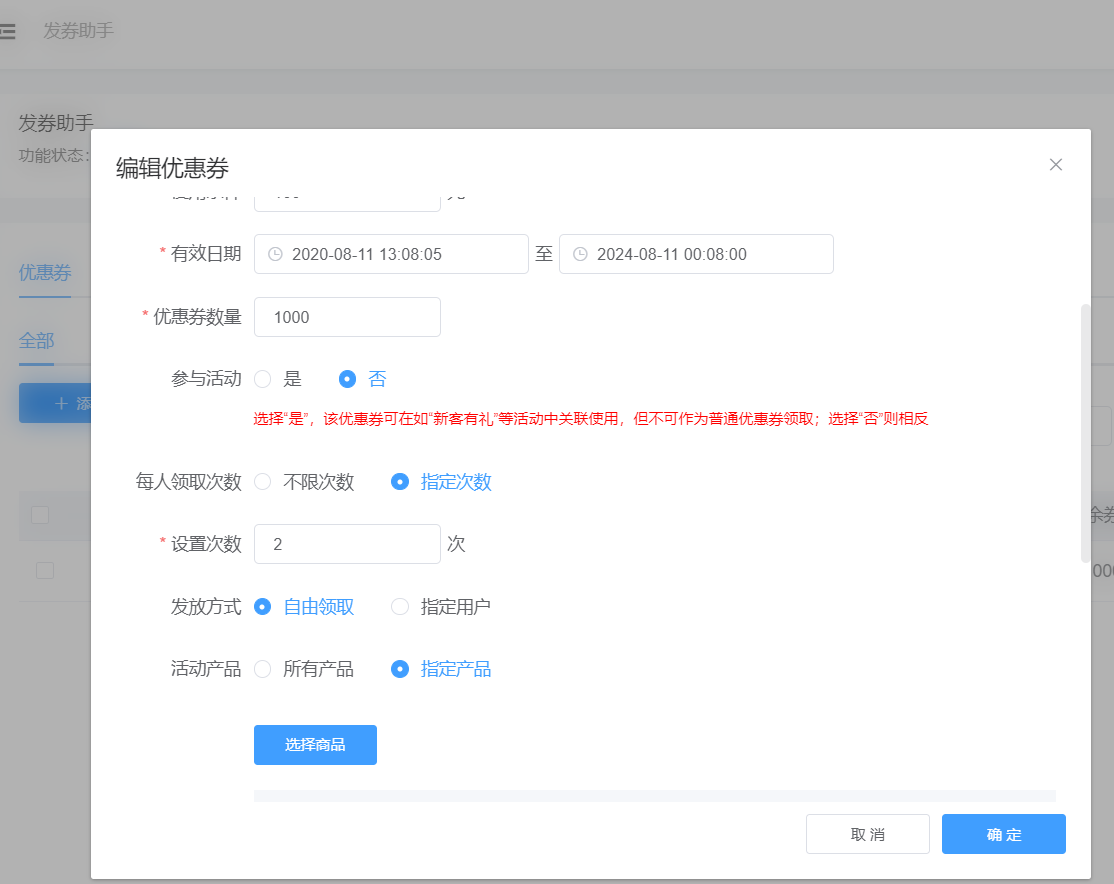Click the dialog vertical scrollbar

[x=1085, y=433]
